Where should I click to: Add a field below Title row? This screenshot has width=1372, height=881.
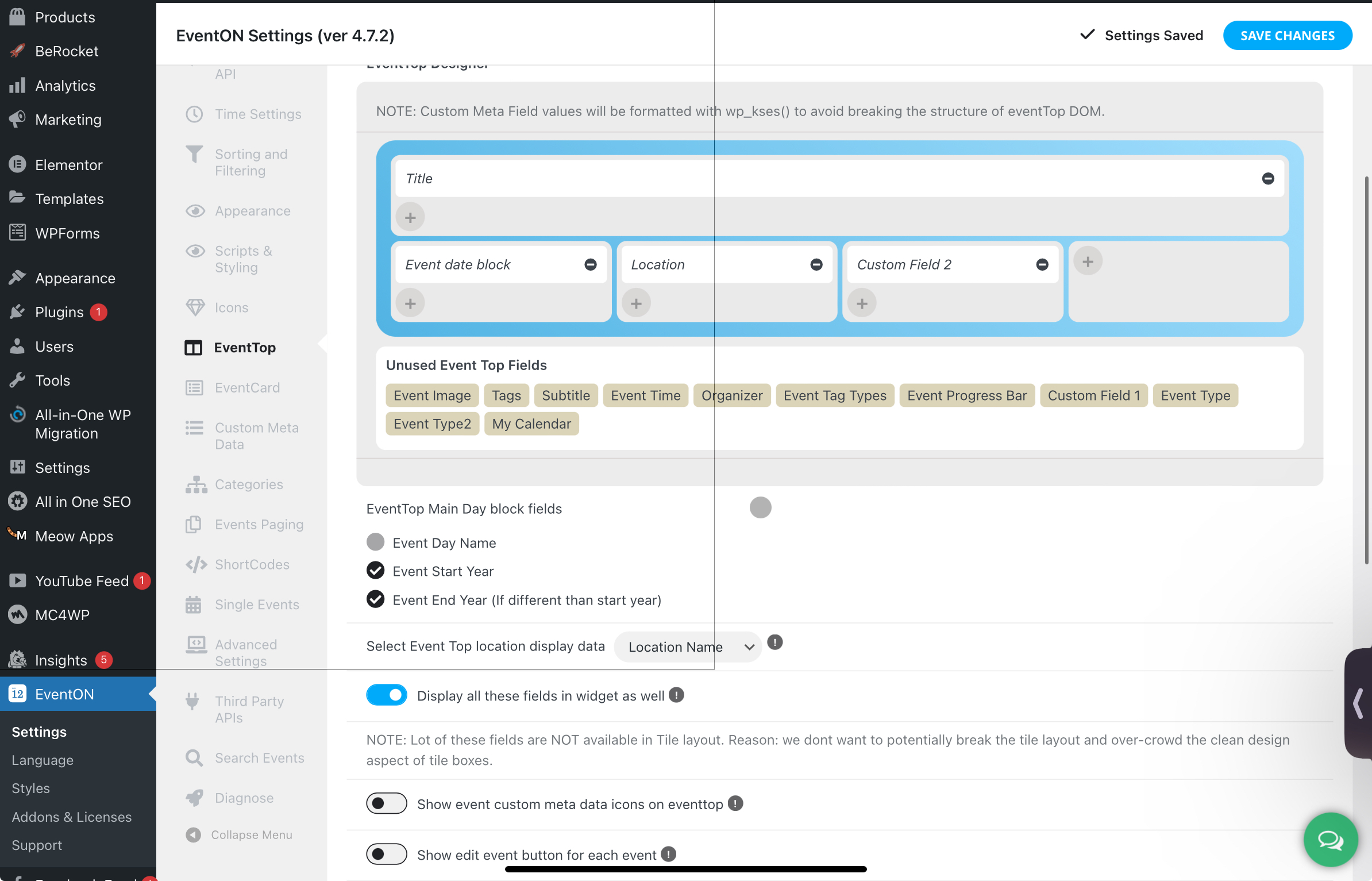(x=410, y=217)
